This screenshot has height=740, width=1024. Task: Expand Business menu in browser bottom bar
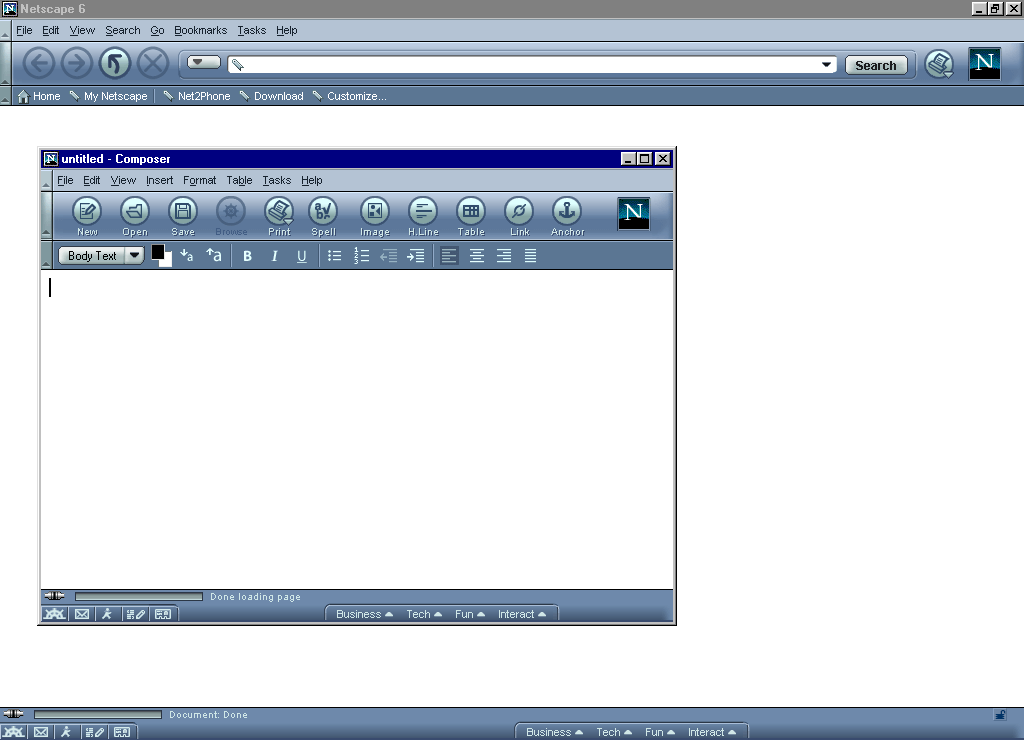[554, 732]
